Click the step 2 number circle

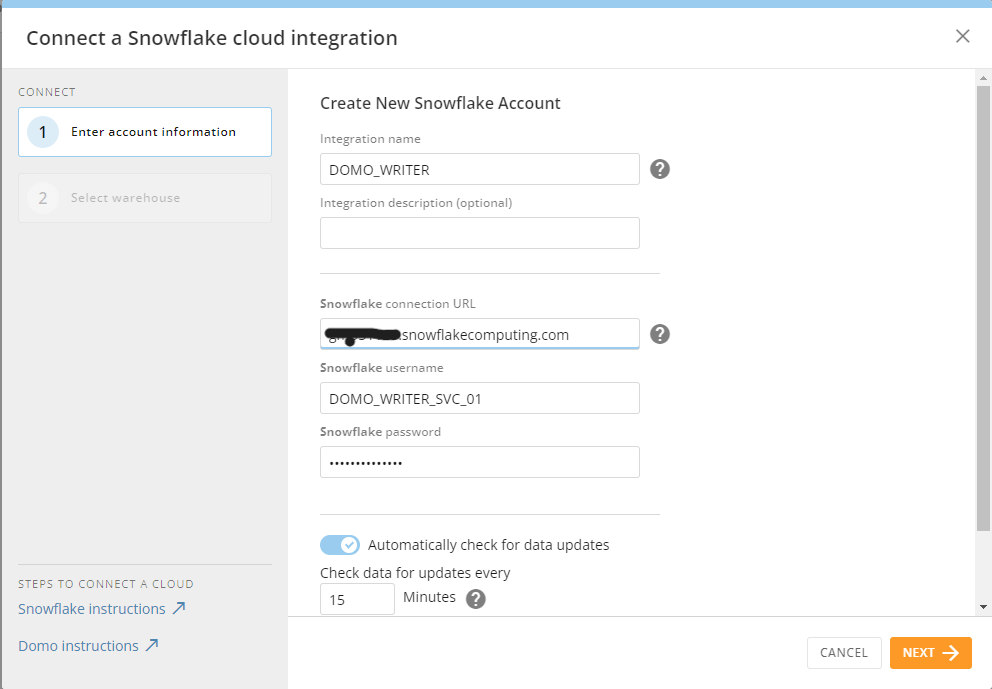(x=42, y=198)
